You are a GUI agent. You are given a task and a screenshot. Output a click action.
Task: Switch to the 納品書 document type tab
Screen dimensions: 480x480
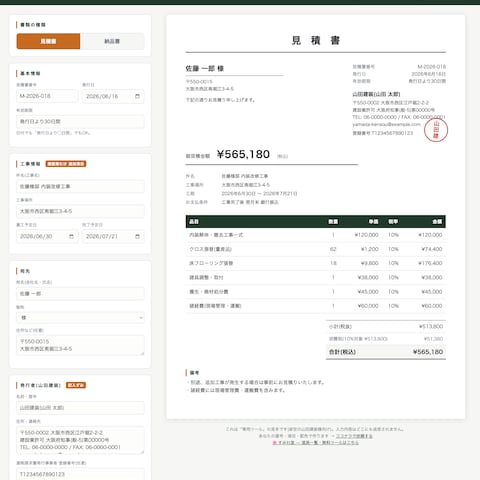point(112,41)
